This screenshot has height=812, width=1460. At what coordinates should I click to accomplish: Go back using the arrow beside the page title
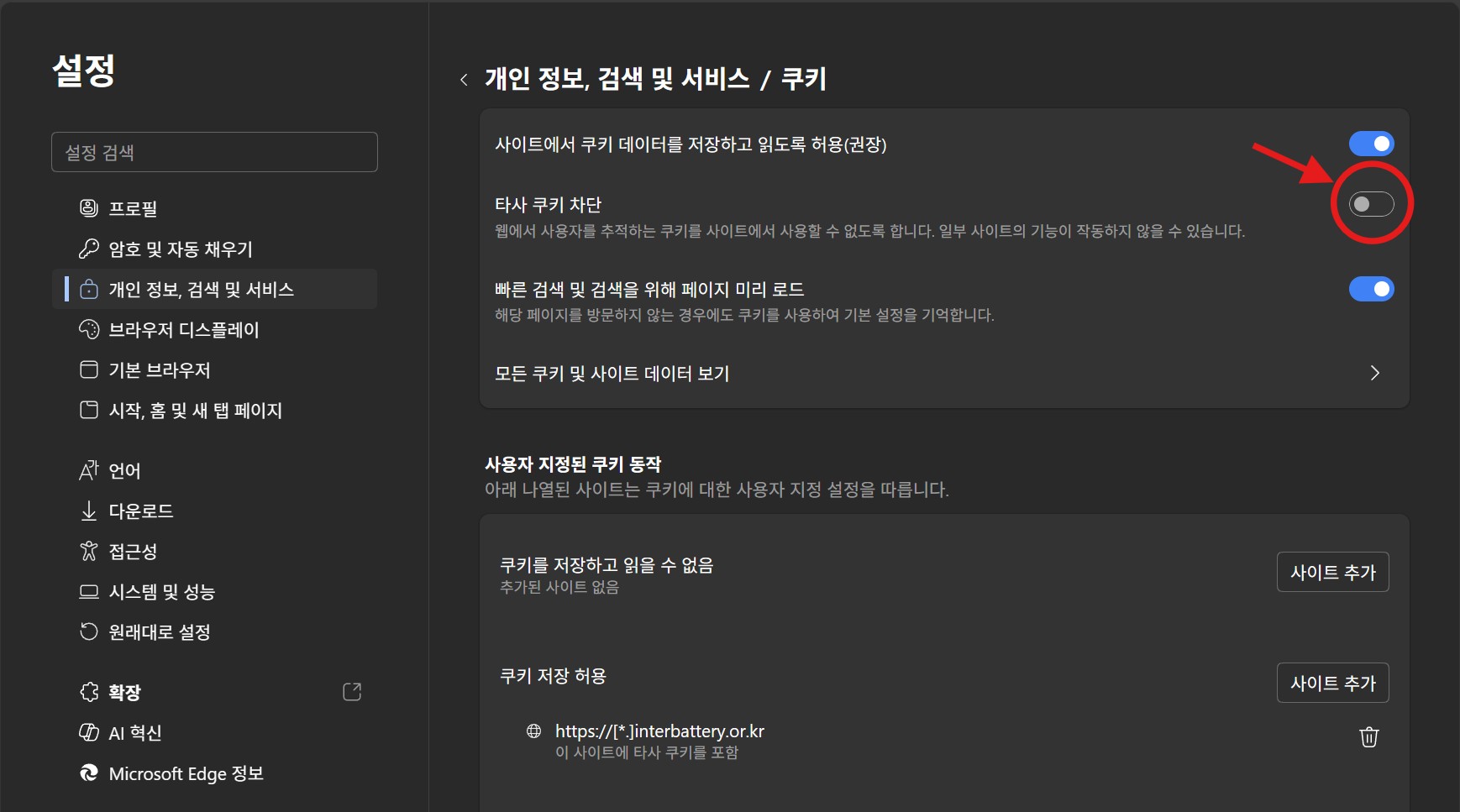464,80
